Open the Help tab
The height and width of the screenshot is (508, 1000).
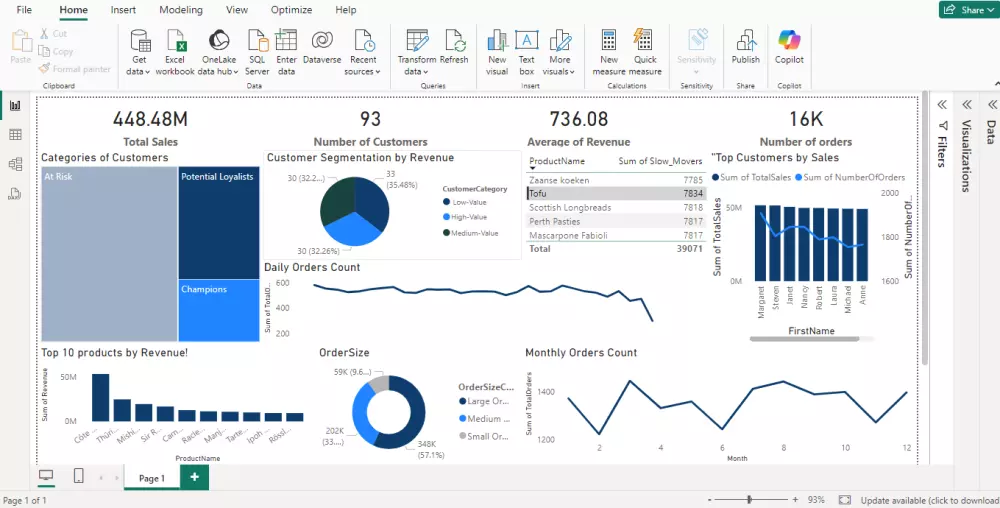tap(346, 10)
